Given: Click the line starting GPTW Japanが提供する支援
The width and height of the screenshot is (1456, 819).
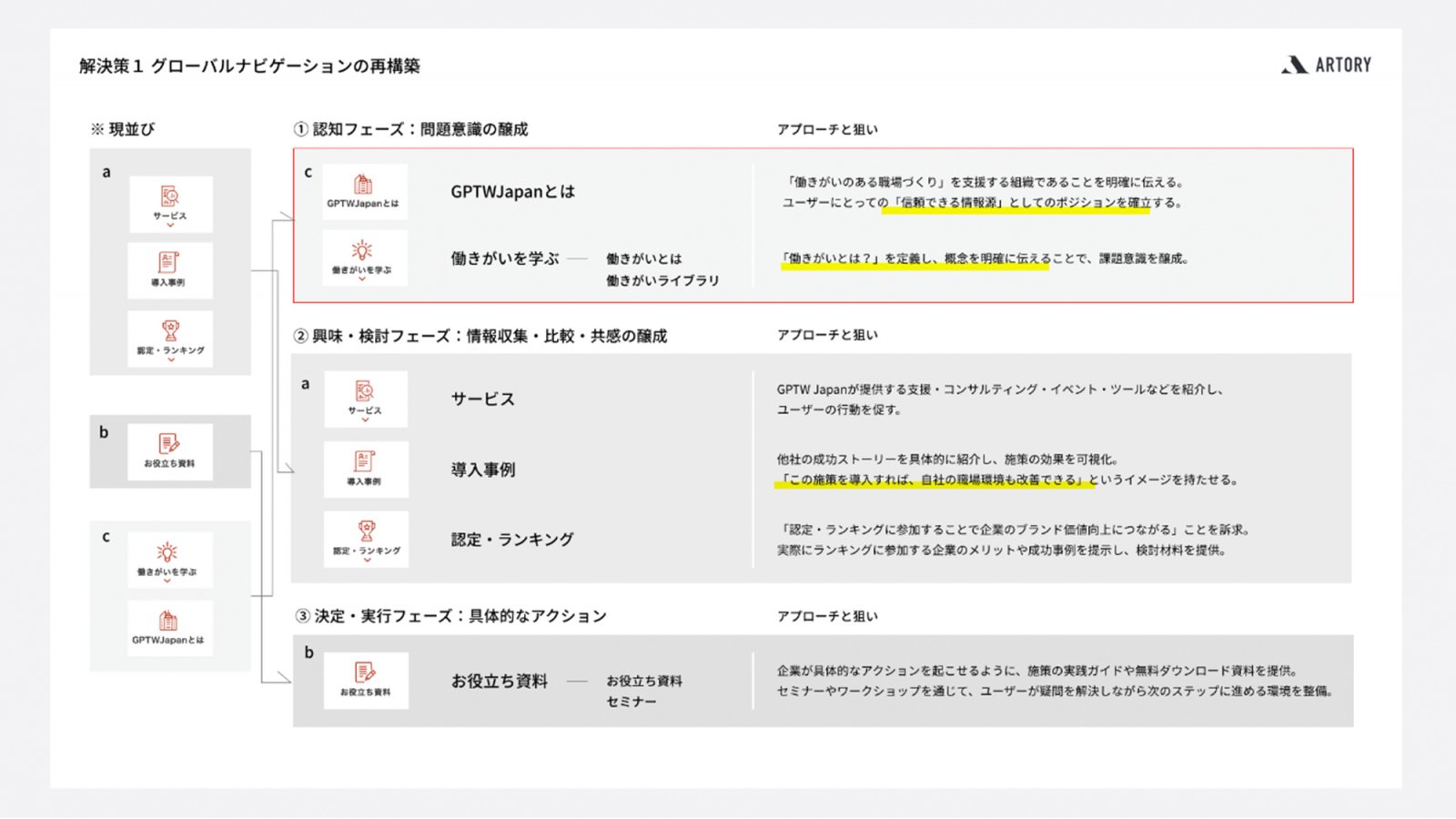Looking at the screenshot, I should (1000, 389).
